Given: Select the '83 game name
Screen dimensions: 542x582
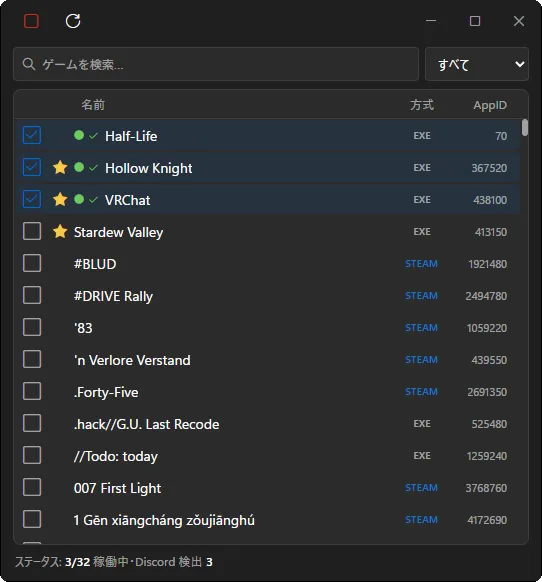Looking at the screenshot, I should (x=83, y=328).
